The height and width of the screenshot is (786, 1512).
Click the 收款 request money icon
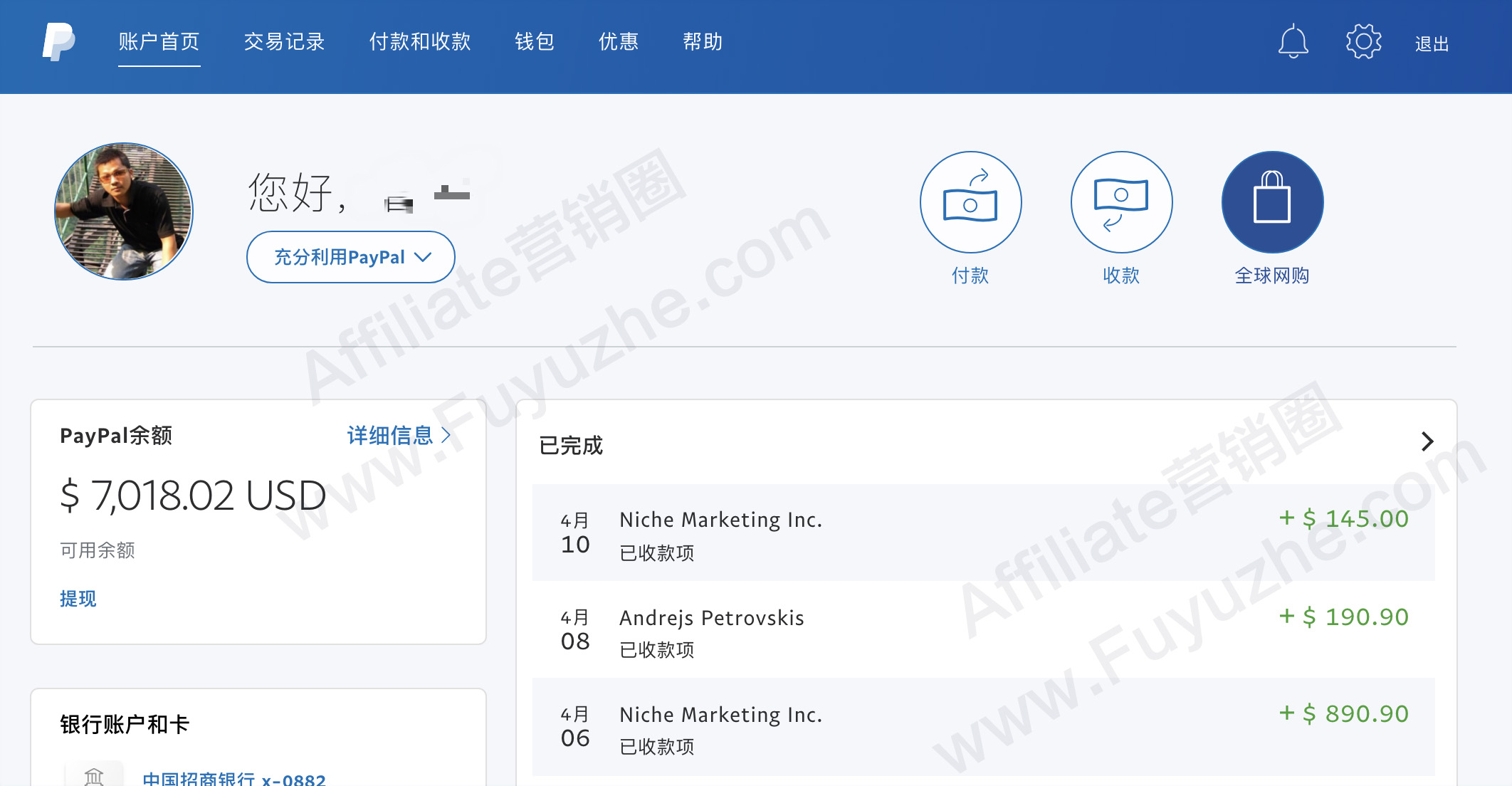pos(1121,202)
